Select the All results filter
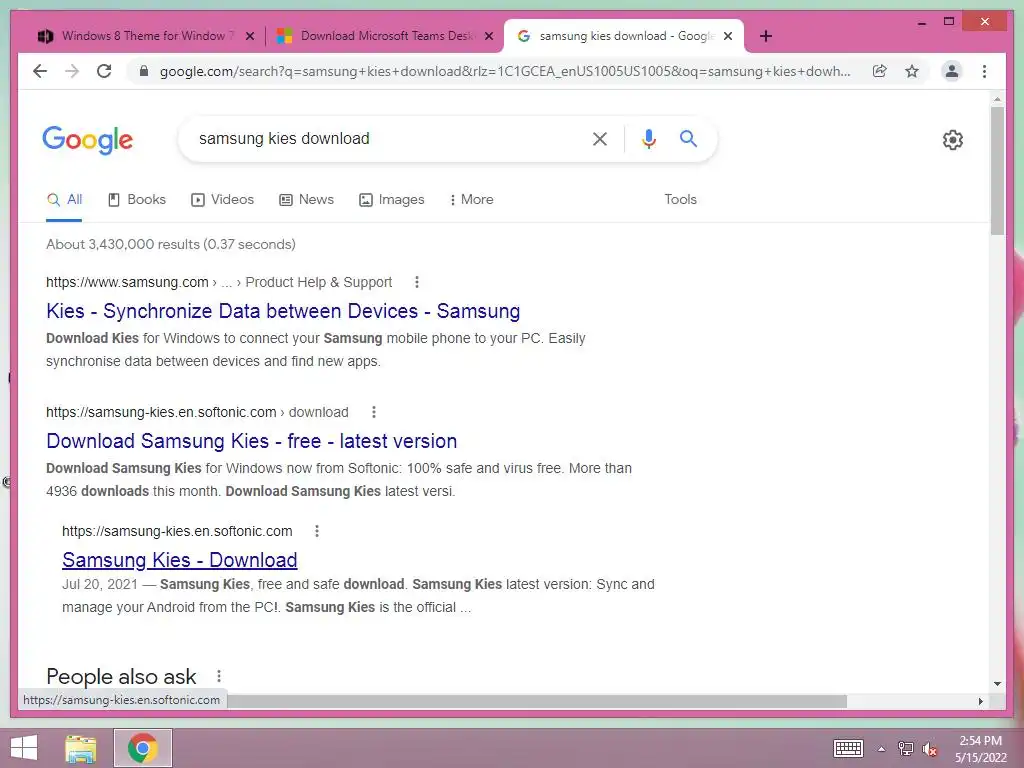 [64, 200]
